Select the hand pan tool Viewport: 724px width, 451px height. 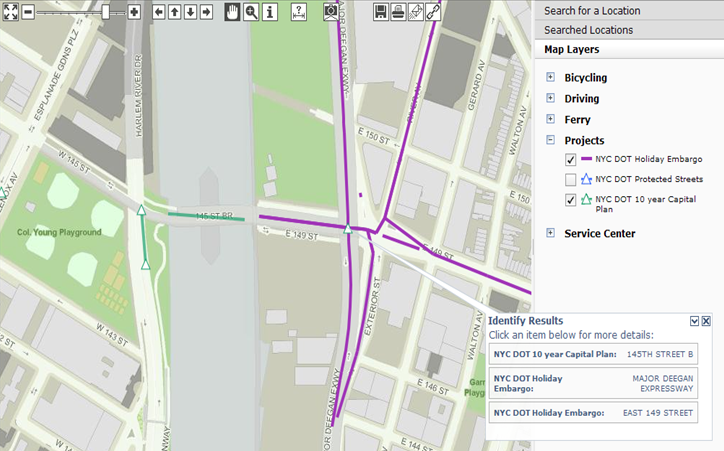(x=232, y=12)
